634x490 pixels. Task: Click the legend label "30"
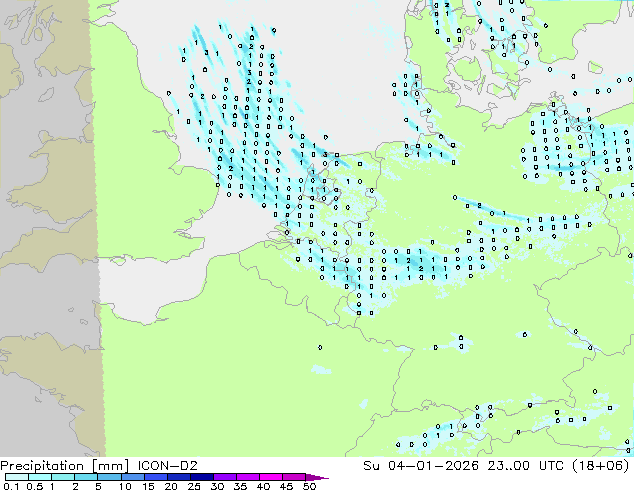217,486
